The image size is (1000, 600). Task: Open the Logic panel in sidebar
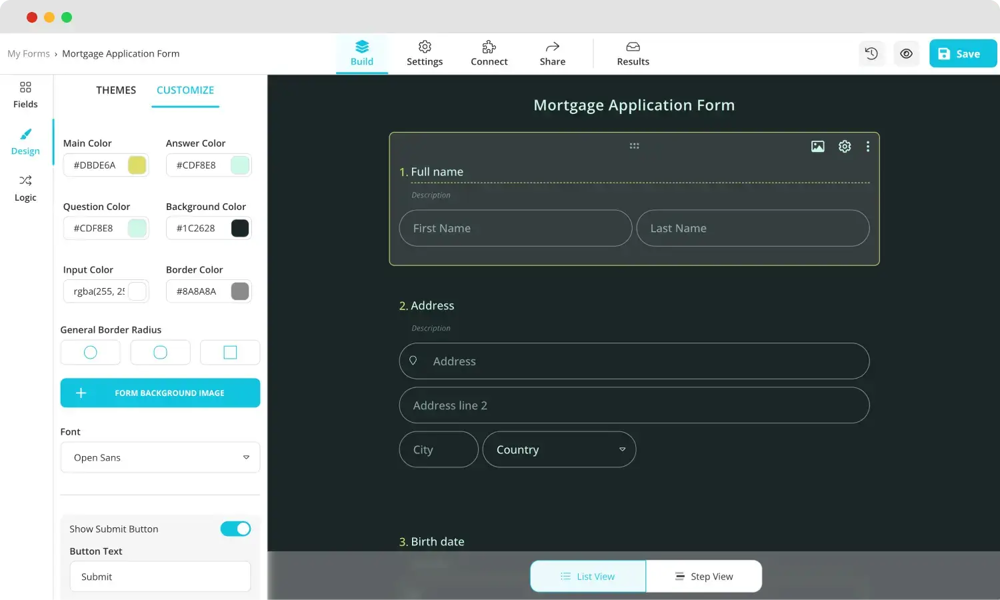(25, 188)
